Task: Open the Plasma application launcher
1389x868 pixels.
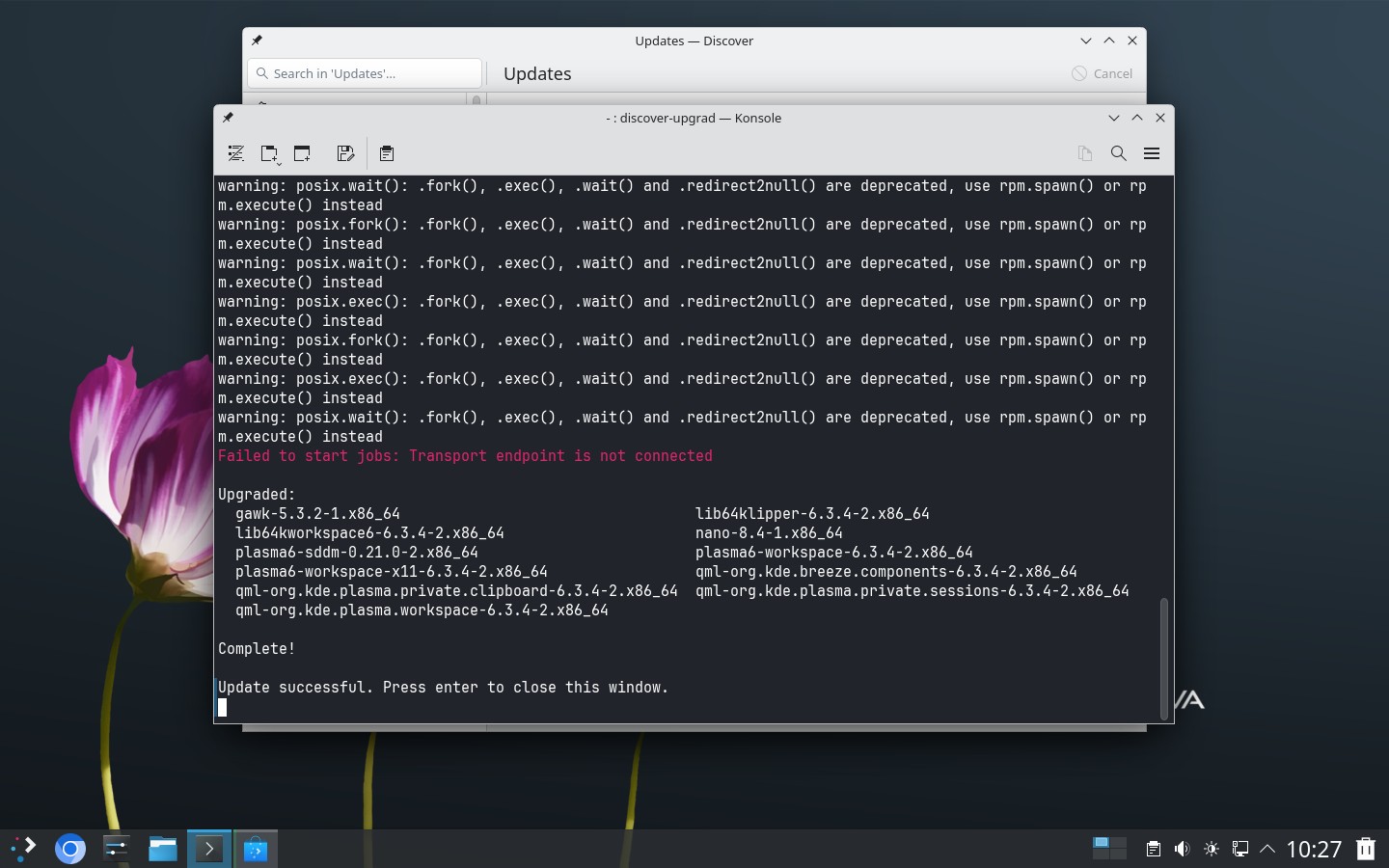Action: point(24,849)
